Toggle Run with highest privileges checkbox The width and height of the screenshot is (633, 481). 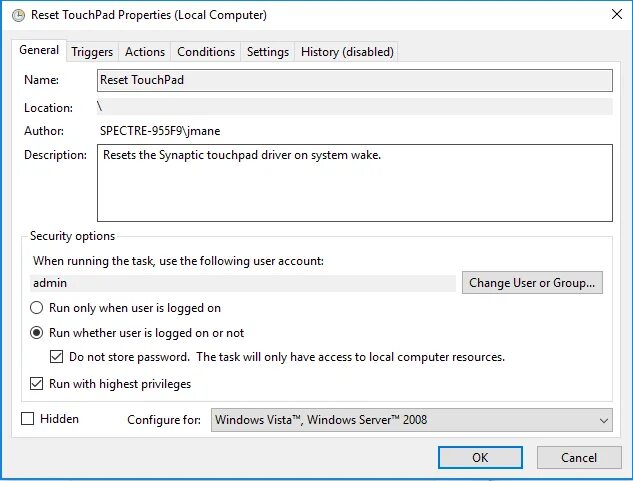[36, 384]
